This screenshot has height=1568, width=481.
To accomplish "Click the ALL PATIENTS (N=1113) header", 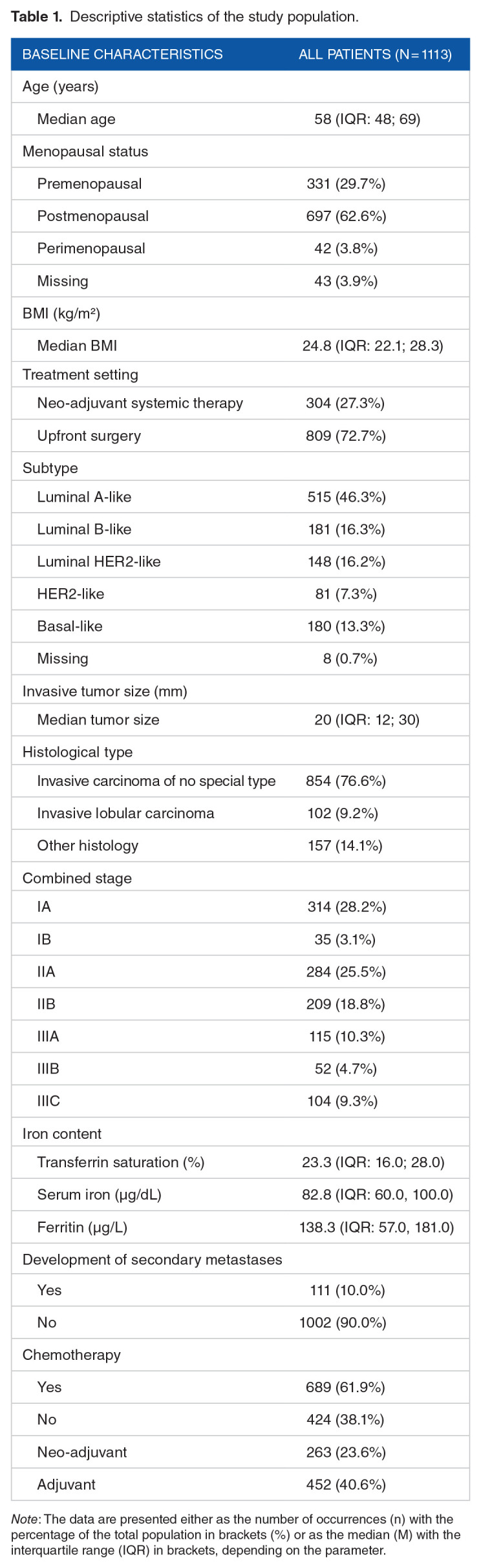I will pyautogui.click(x=375, y=54).
